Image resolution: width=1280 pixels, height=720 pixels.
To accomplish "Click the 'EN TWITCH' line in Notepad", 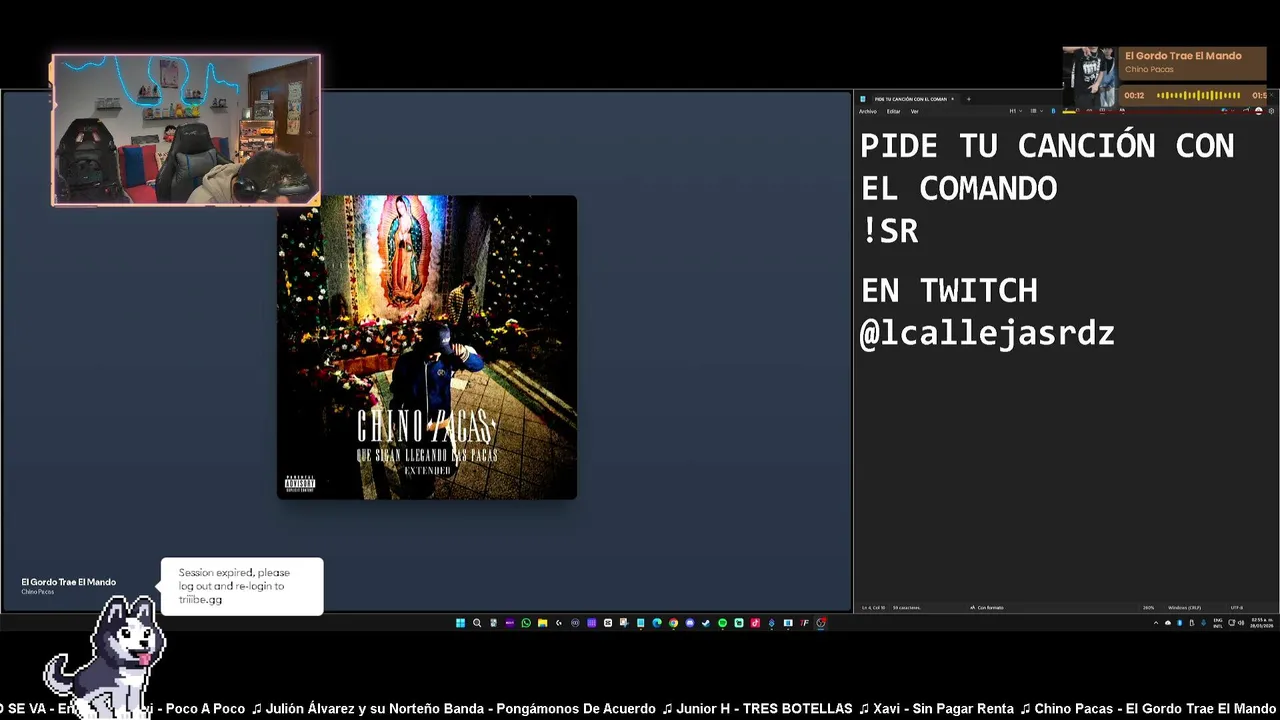I will [x=949, y=291].
